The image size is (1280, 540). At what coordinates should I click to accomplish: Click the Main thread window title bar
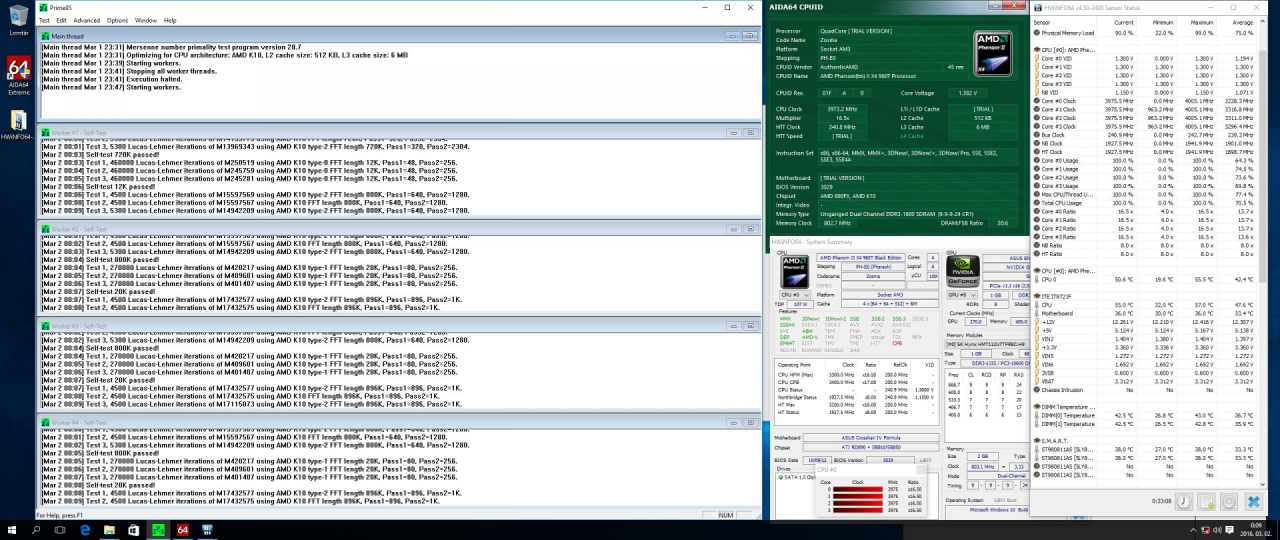pos(400,36)
